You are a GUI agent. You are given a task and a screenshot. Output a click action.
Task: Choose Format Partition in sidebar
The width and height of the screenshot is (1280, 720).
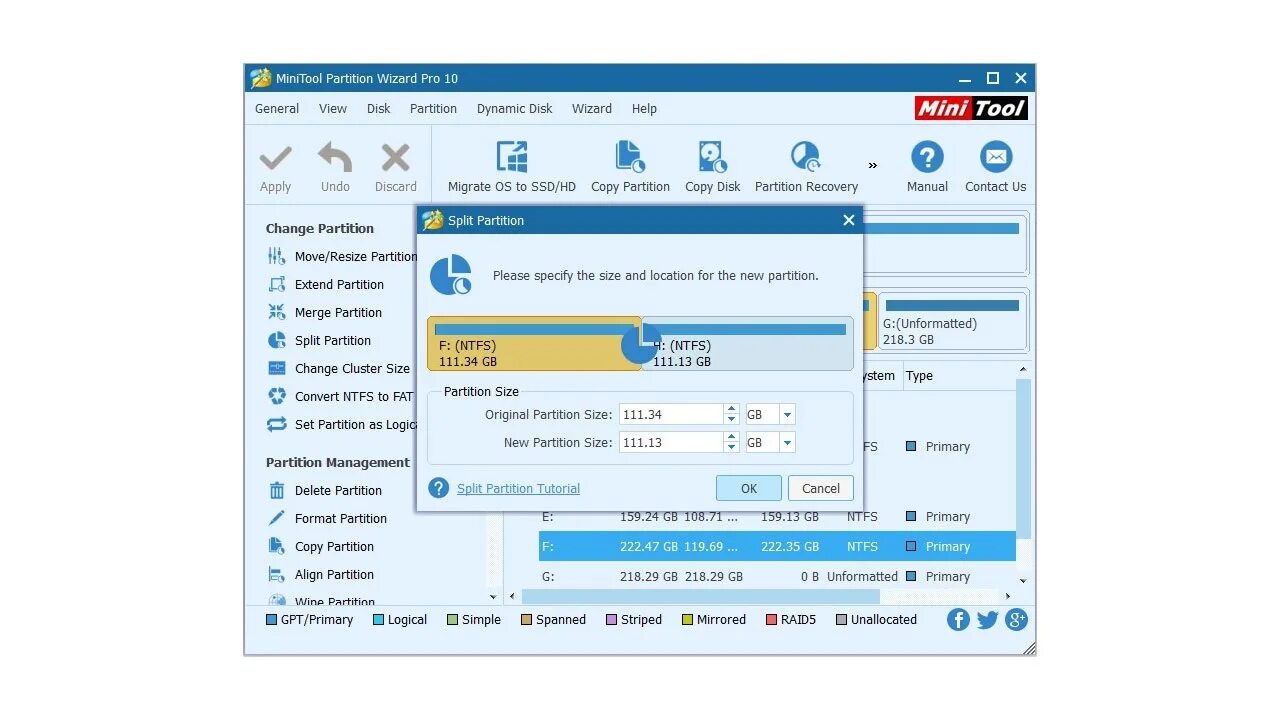327,519
